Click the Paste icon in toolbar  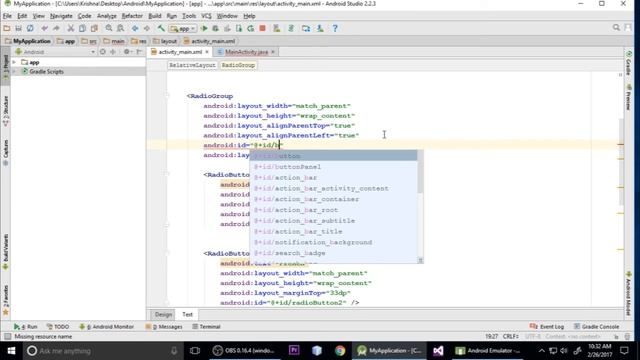(x=94, y=28)
